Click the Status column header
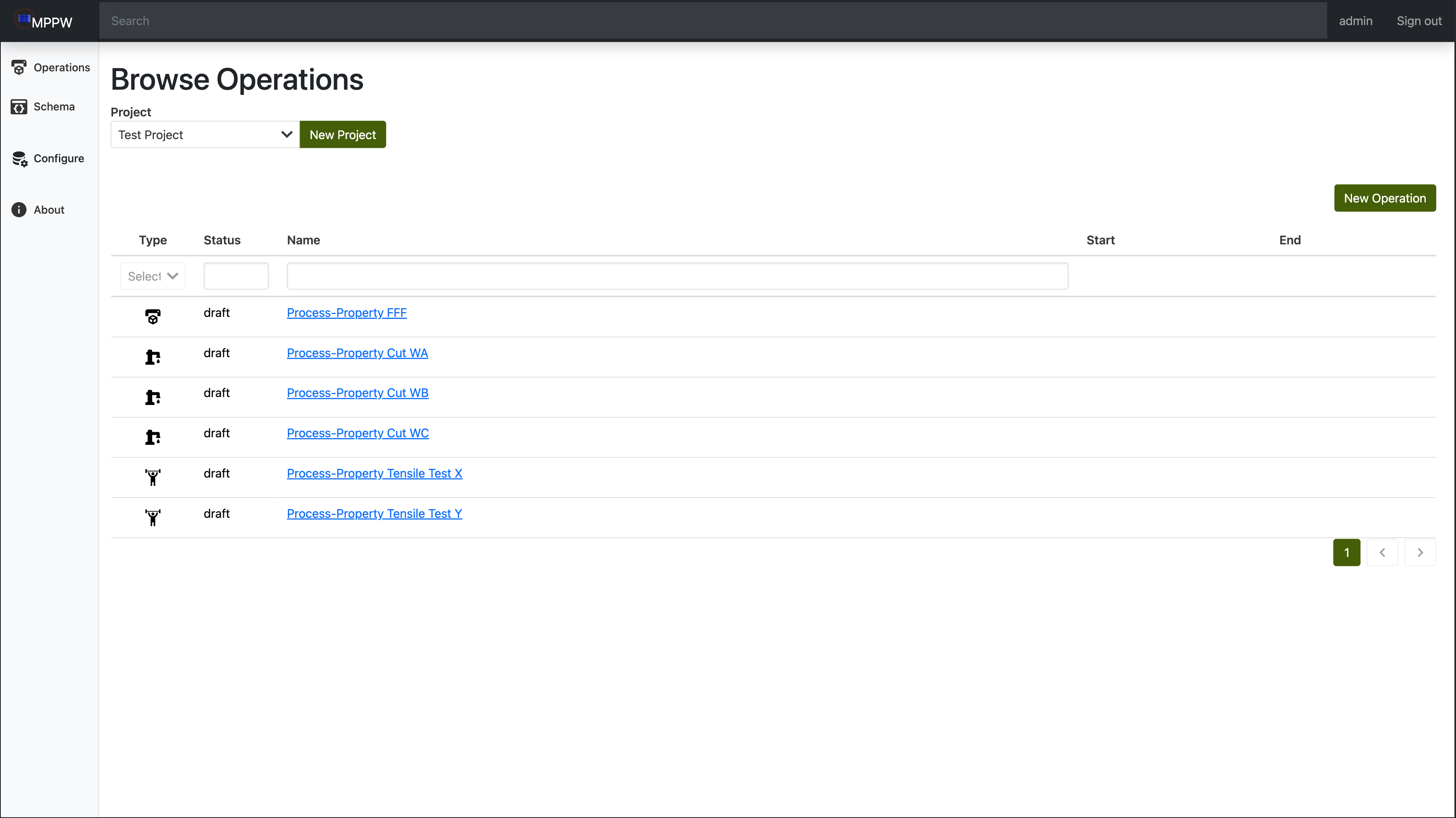This screenshot has width=1456, height=818. [222, 240]
